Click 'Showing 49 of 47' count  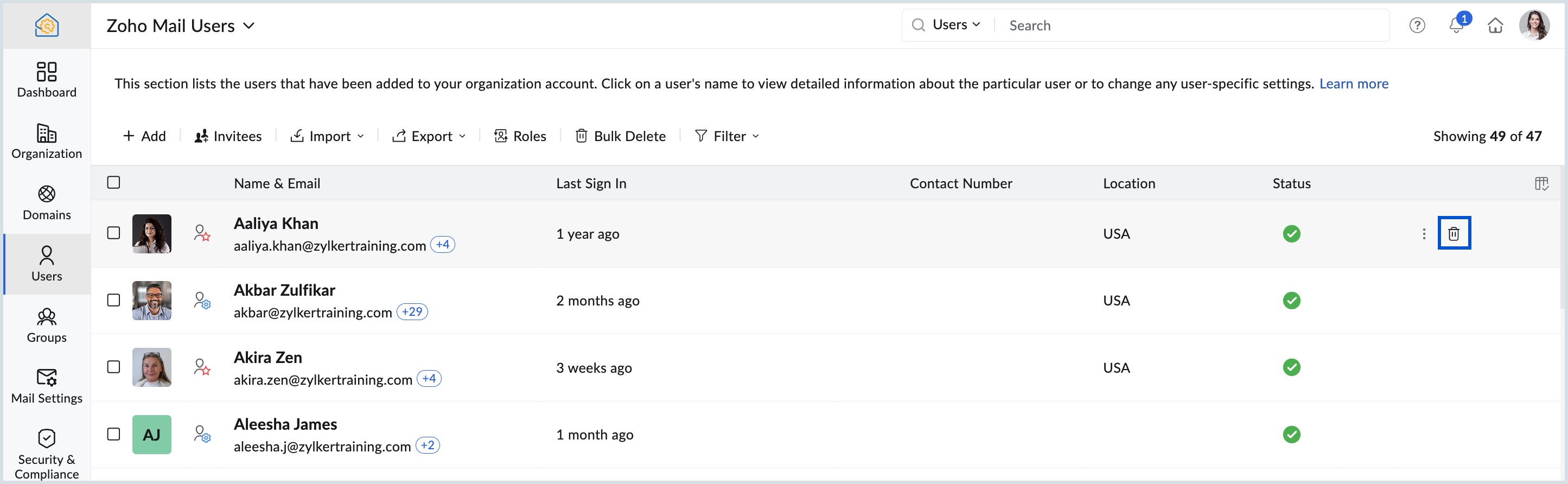[x=1488, y=136]
